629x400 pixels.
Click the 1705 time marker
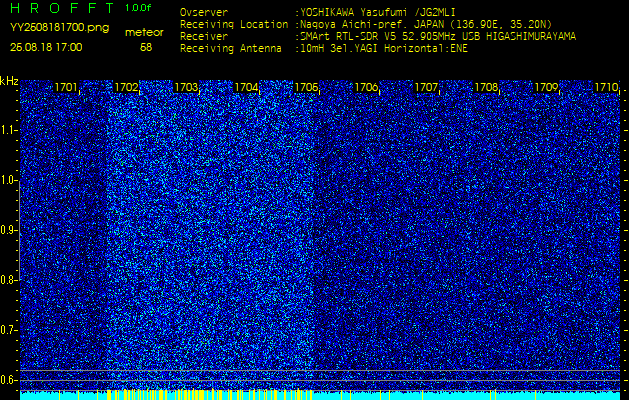pyautogui.click(x=306, y=87)
